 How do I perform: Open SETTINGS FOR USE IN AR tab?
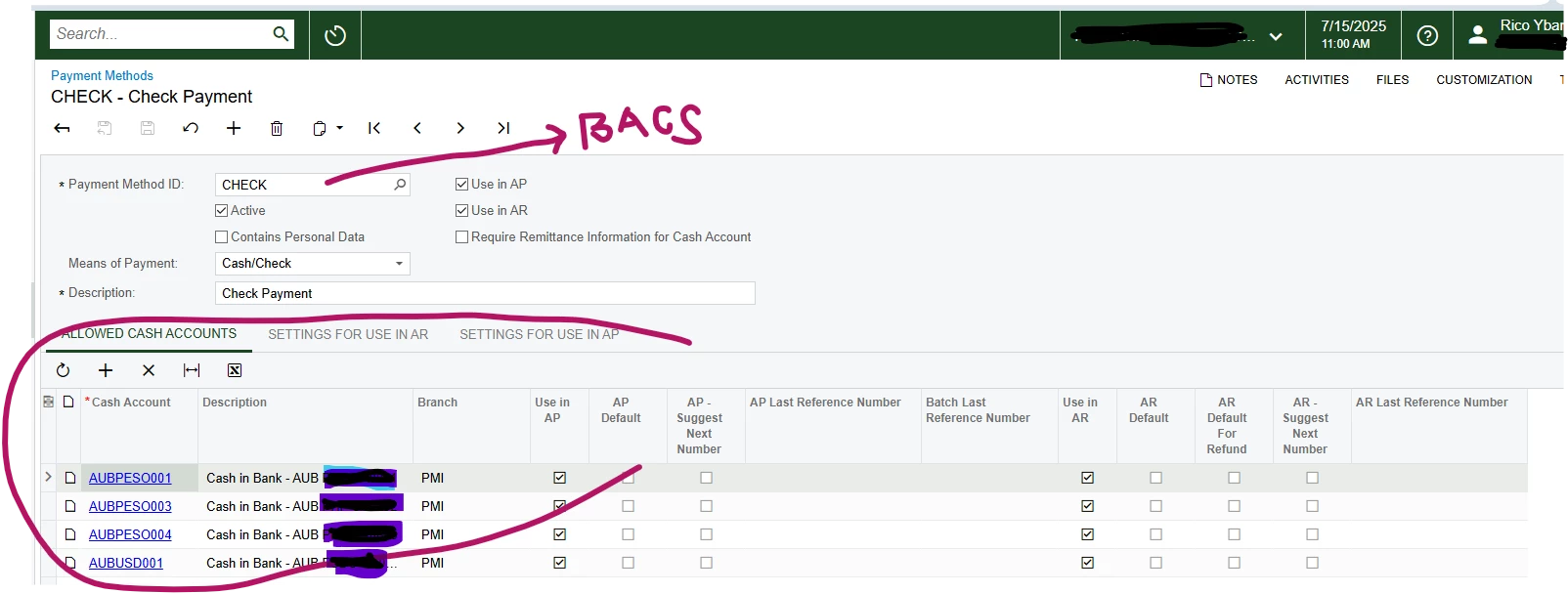(x=348, y=334)
